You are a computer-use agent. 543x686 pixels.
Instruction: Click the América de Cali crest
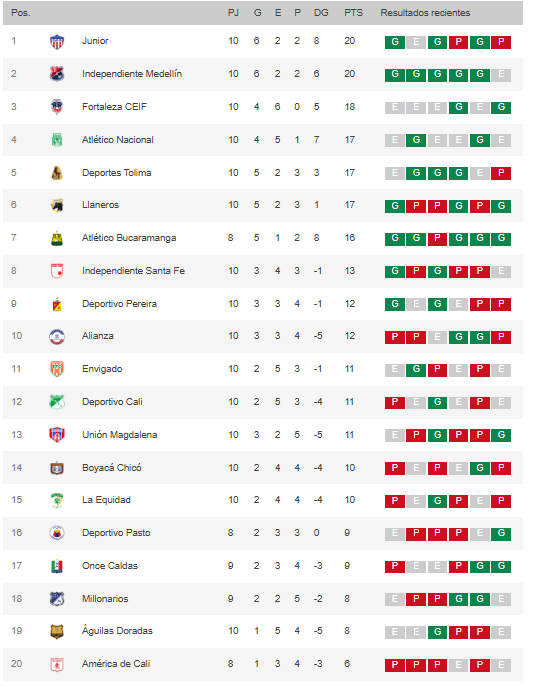point(57,665)
